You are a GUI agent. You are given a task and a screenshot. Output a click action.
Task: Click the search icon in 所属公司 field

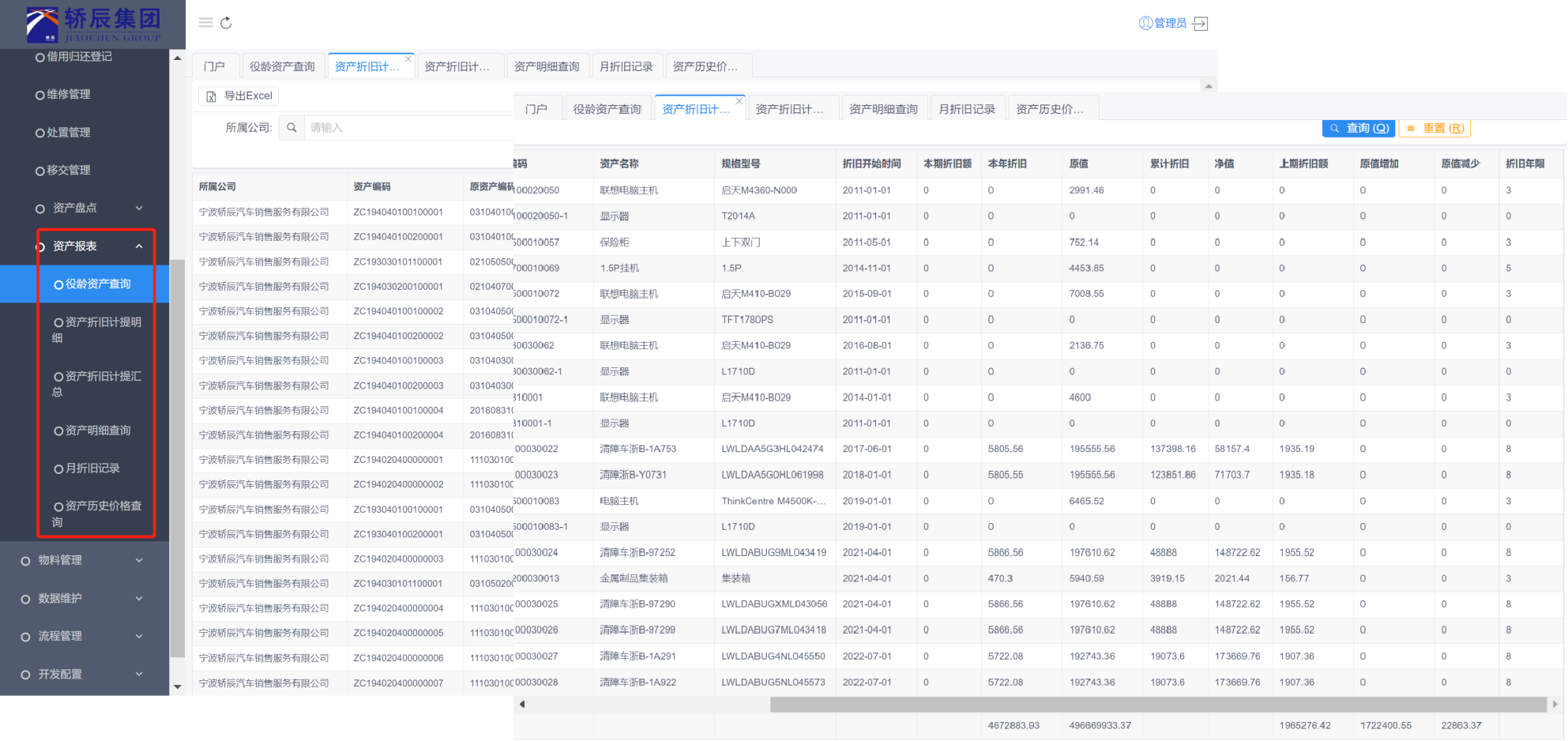point(291,128)
